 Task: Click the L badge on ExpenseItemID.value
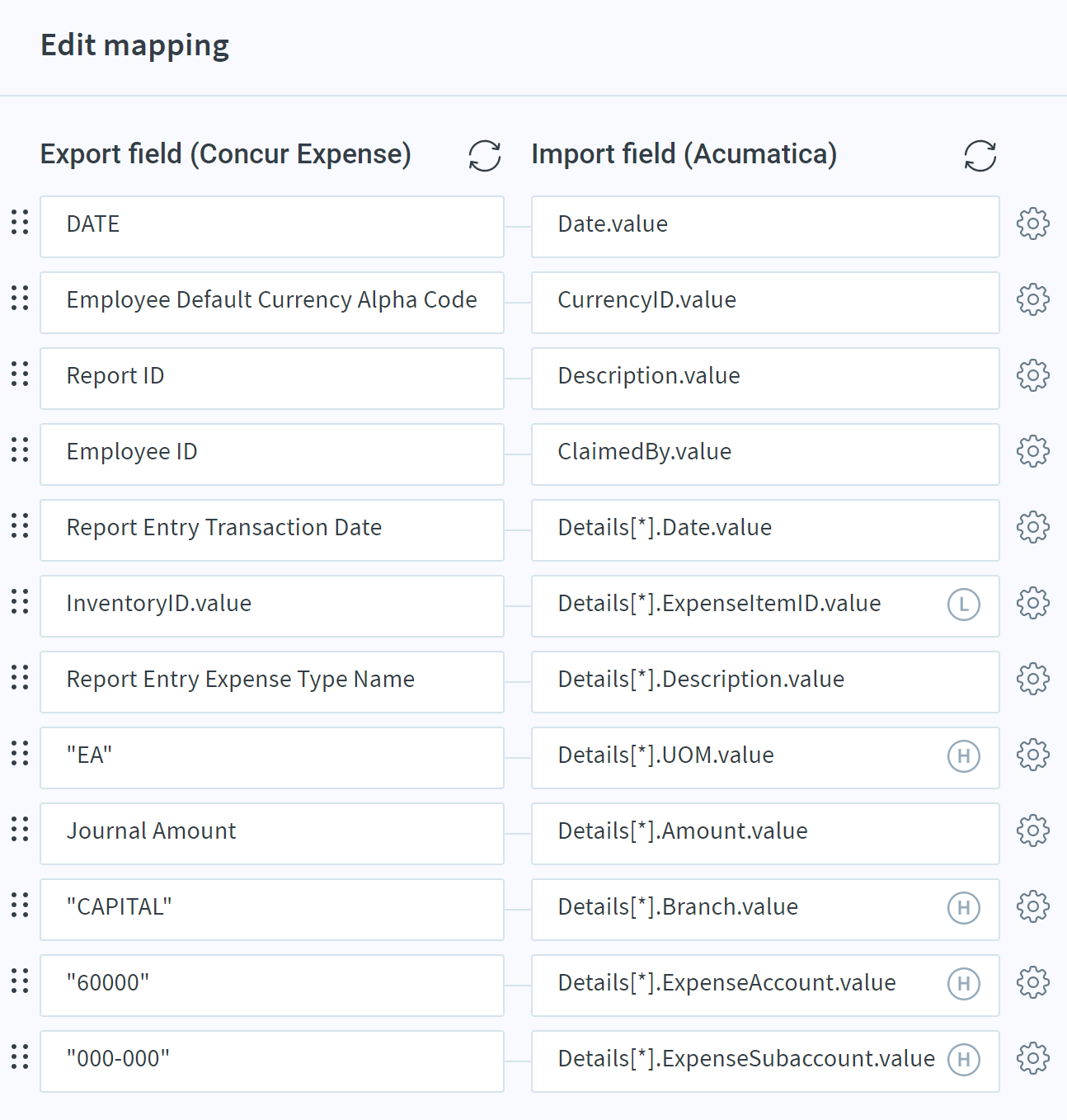(964, 605)
